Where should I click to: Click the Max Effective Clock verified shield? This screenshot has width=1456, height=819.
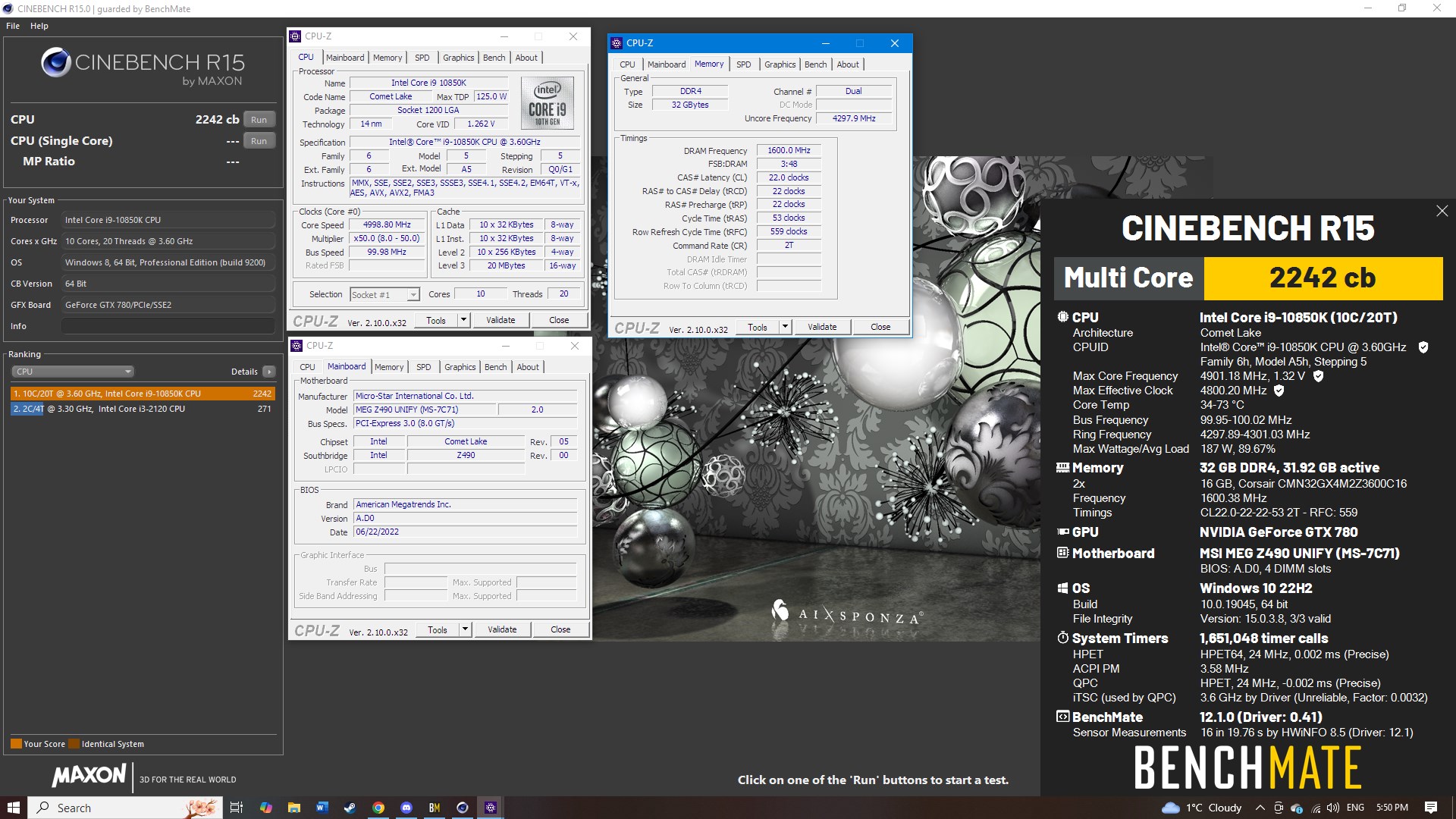click(1279, 391)
